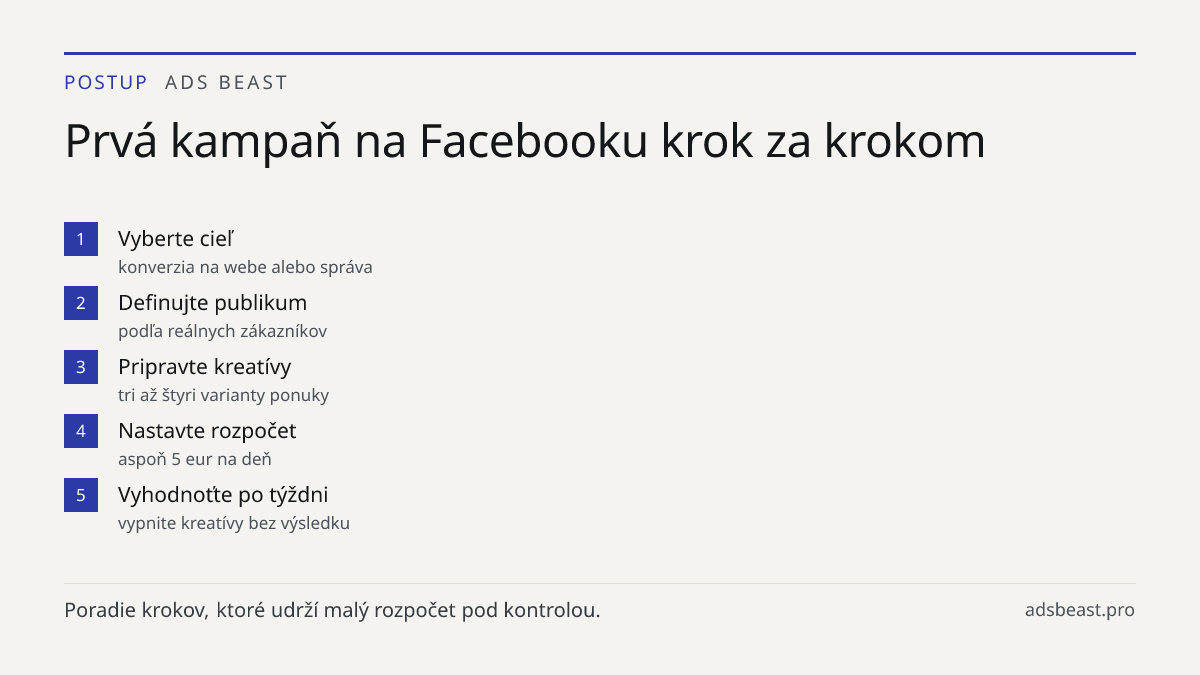The width and height of the screenshot is (1200, 675).
Task: Select 'aspoň 5 eur na deň'
Action: click(195, 459)
